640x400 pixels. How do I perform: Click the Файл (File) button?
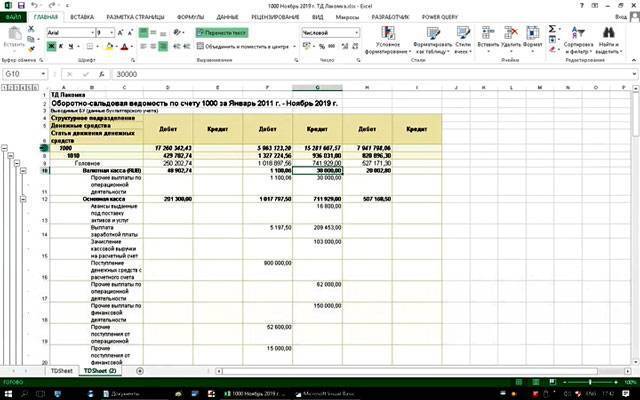click(14, 18)
